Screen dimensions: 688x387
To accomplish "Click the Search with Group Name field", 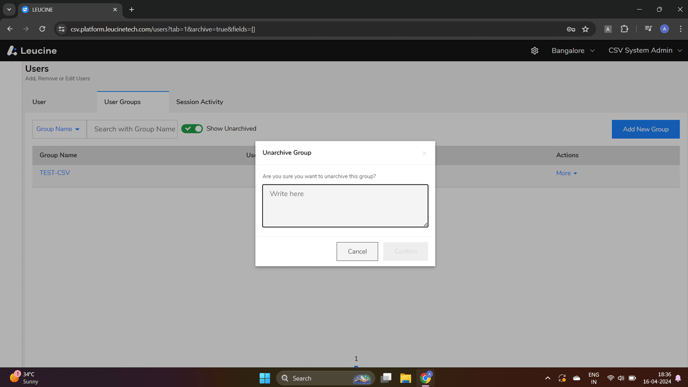I will click(x=133, y=129).
